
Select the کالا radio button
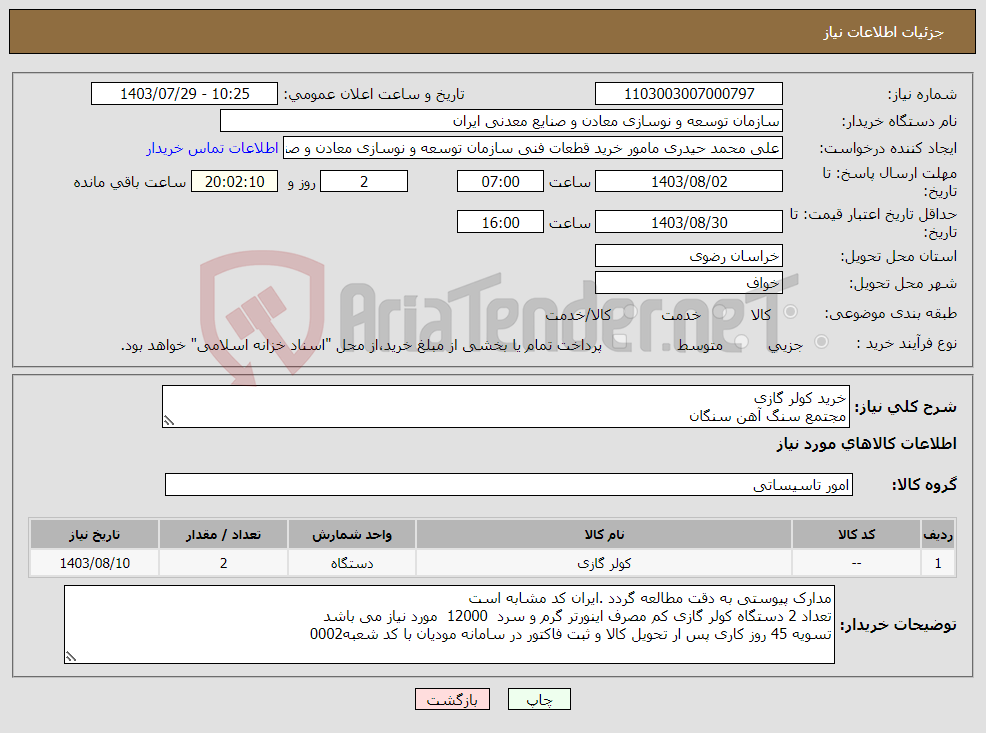(790, 312)
